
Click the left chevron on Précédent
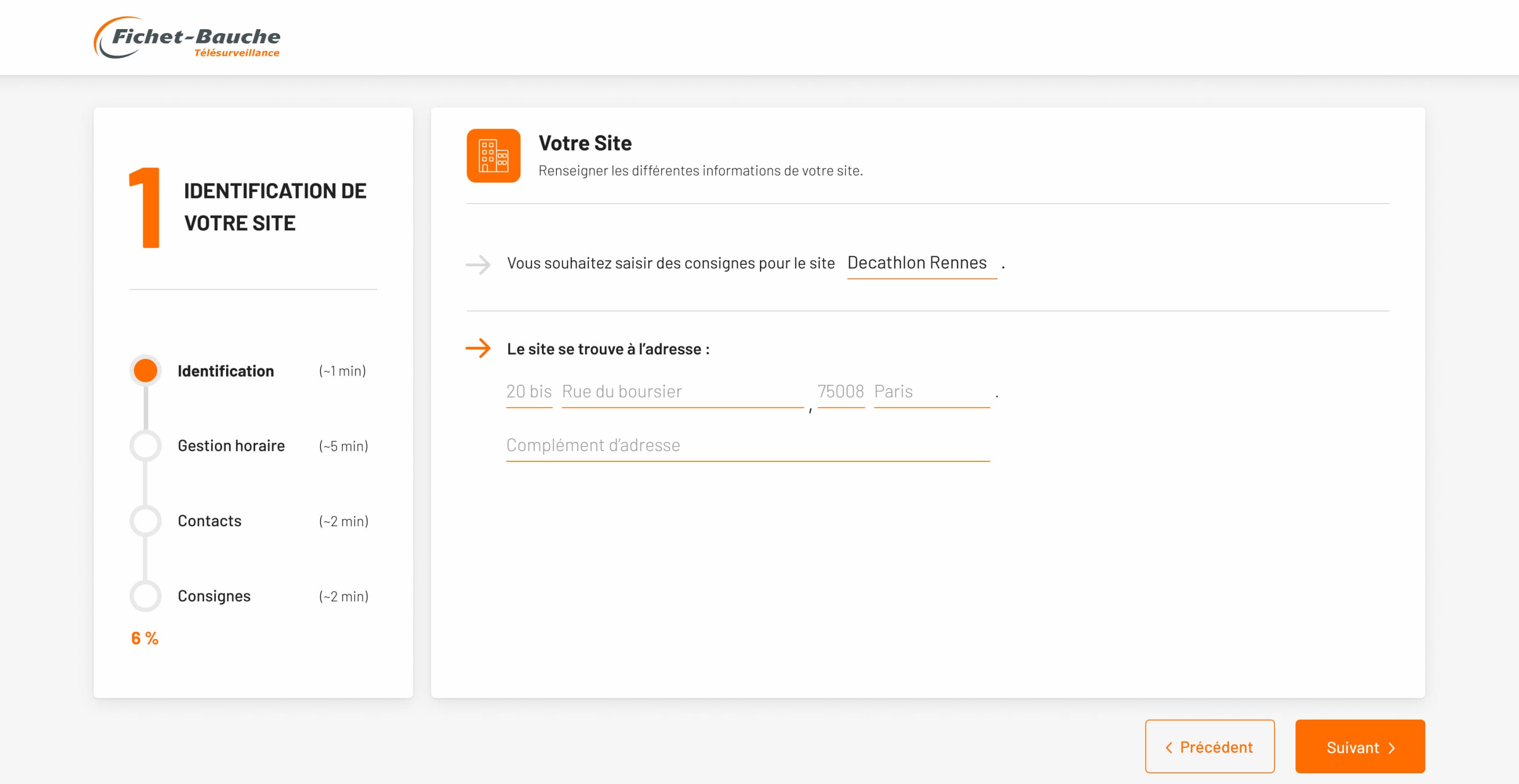click(x=1169, y=747)
